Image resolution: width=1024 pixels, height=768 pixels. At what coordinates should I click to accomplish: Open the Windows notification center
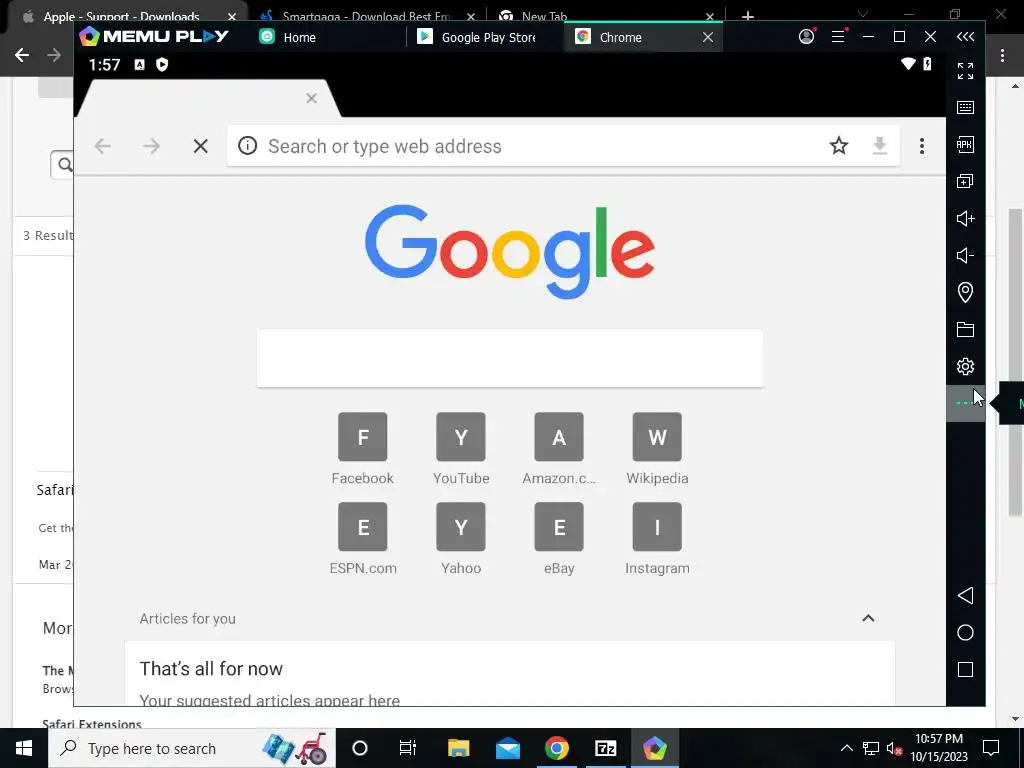tap(991, 748)
